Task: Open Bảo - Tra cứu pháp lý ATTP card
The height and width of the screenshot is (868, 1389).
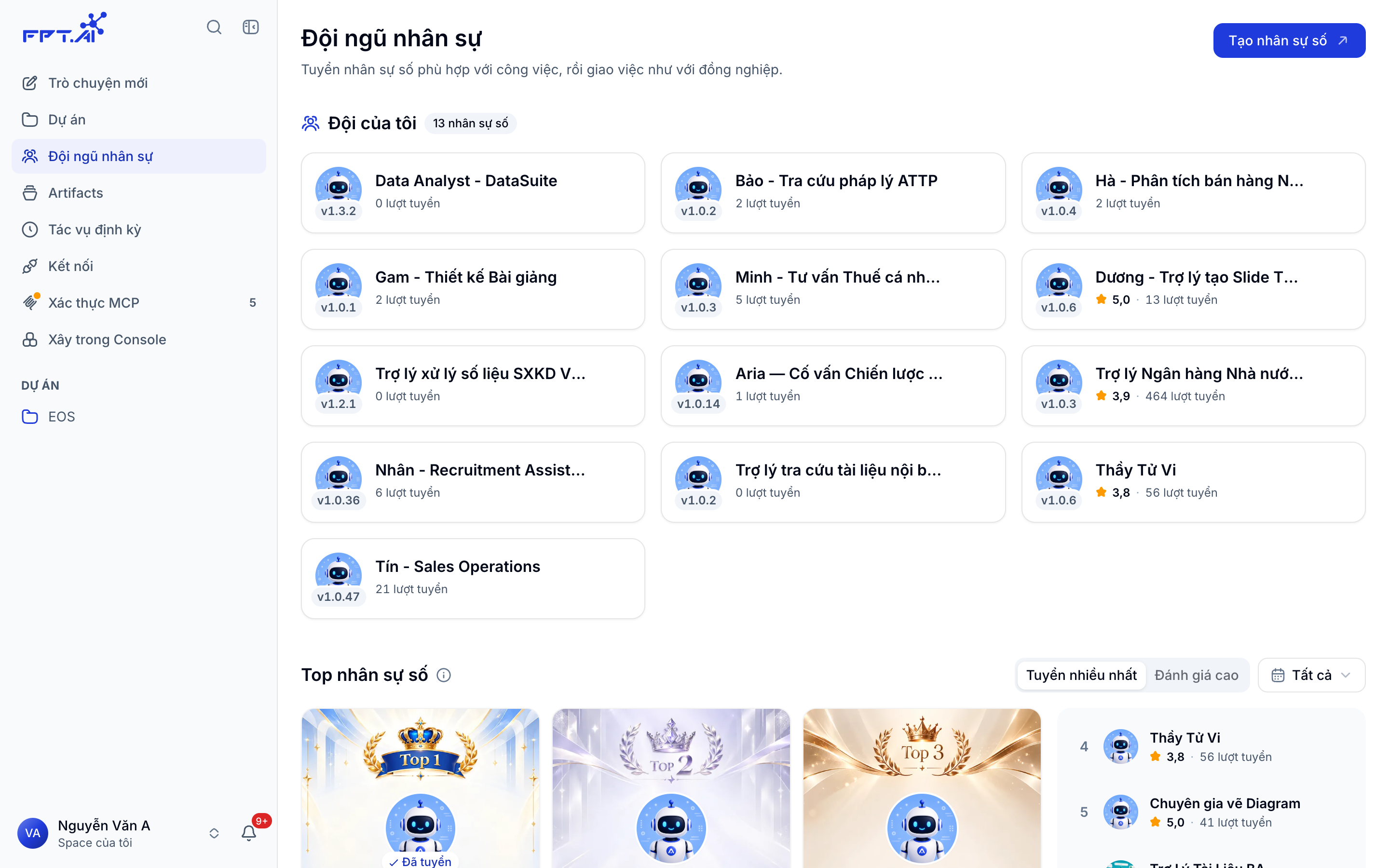Action: [833, 193]
